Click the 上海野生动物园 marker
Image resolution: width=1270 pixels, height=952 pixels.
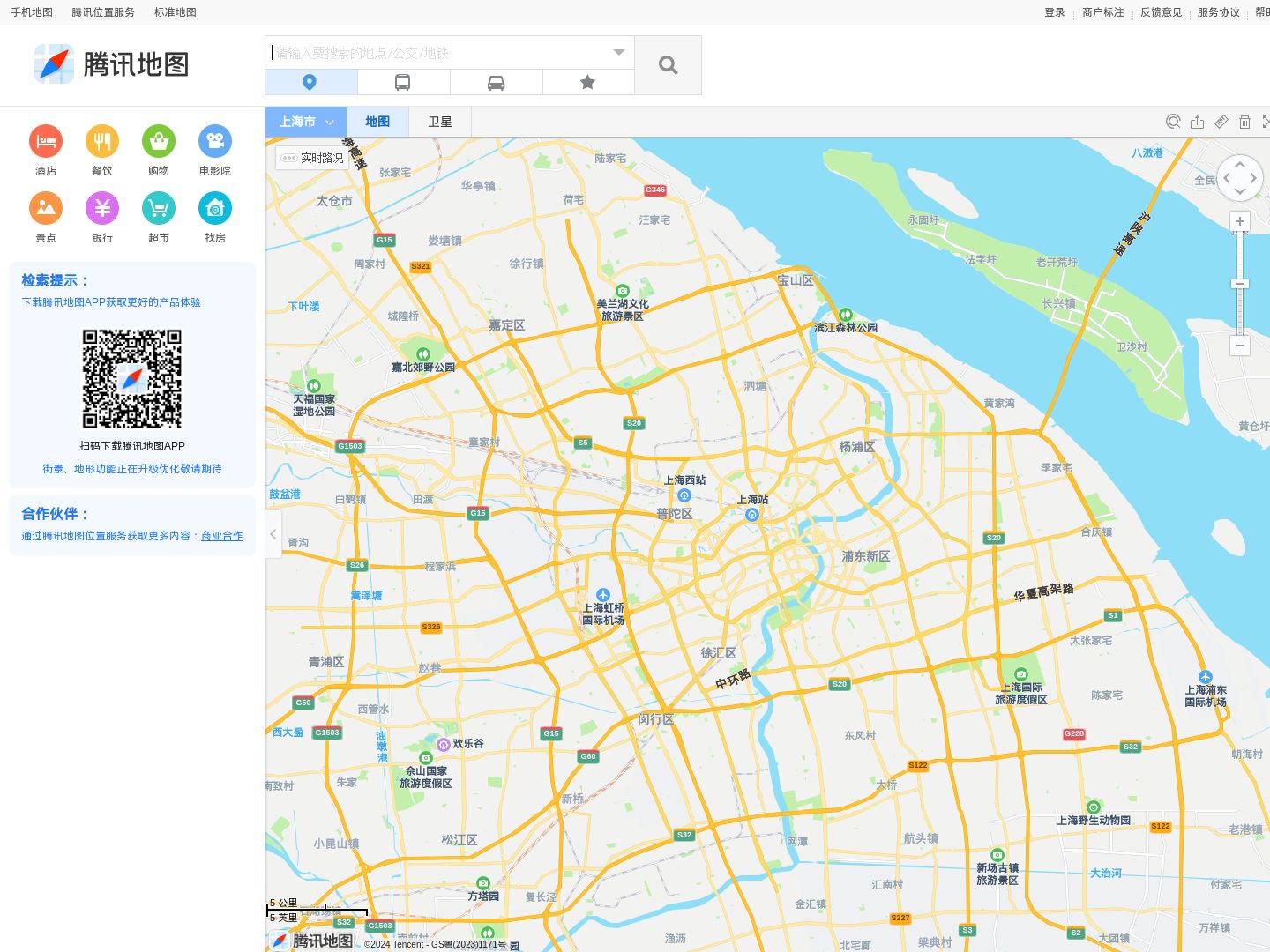tap(1094, 807)
